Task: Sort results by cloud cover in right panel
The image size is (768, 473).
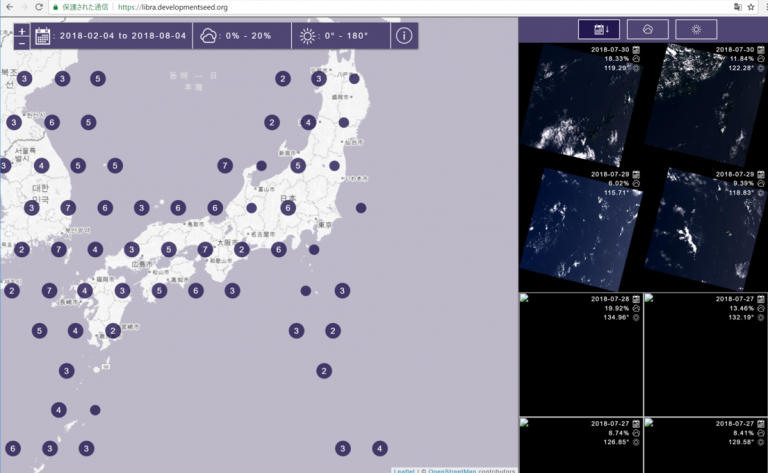Action: 648,29
